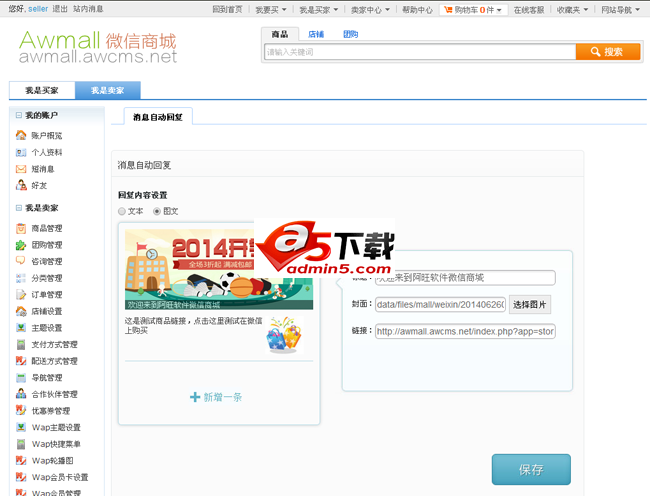Go to 回到首页 link
The width and height of the screenshot is (650, 496).
click(227, 10)
